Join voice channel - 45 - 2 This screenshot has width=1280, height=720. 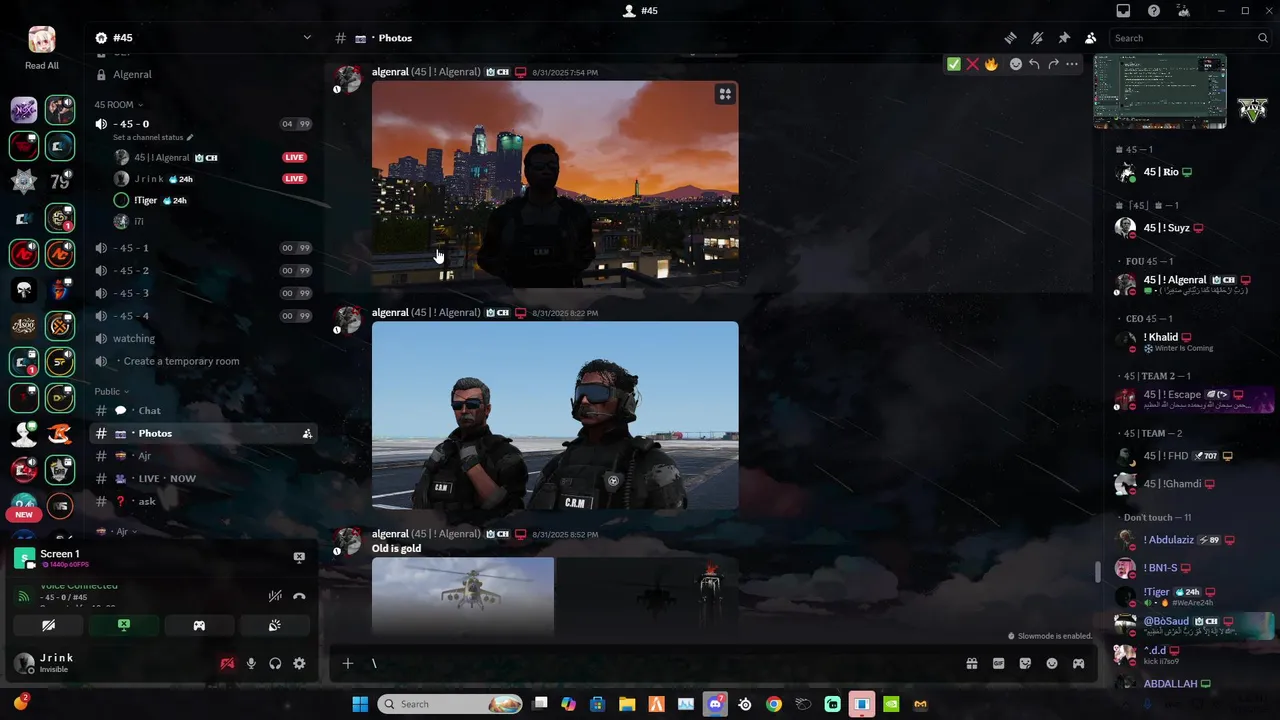click(x=203, y=271)
